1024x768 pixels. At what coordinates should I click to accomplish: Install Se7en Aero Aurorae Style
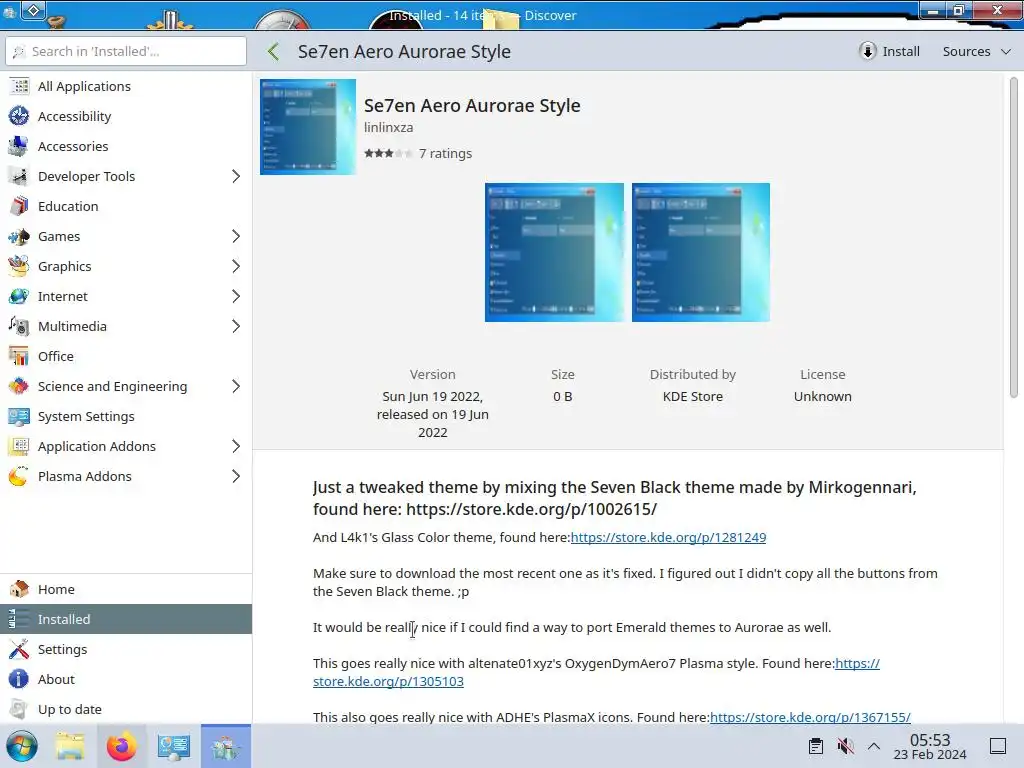(889, 52)
